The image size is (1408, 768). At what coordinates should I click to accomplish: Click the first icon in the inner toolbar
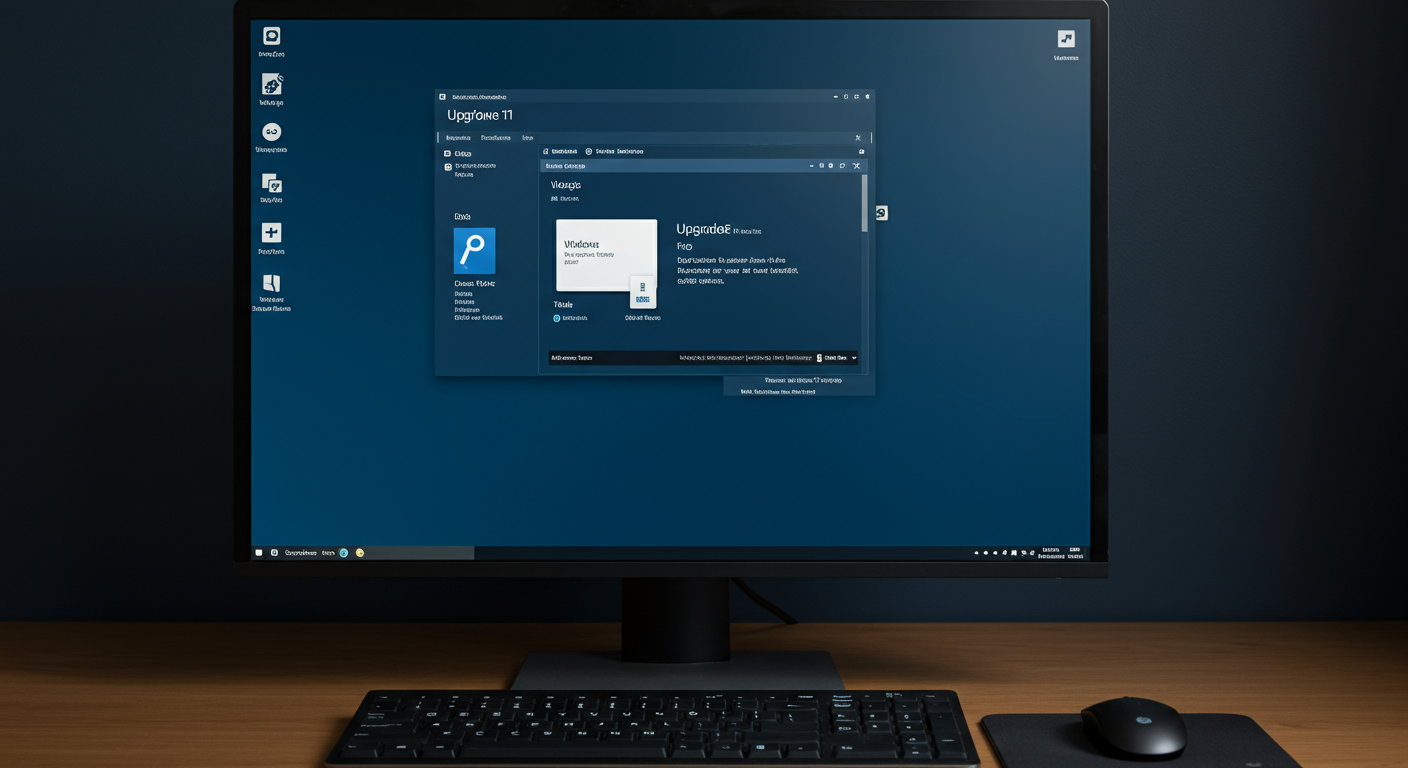click(x=546, y=152)
